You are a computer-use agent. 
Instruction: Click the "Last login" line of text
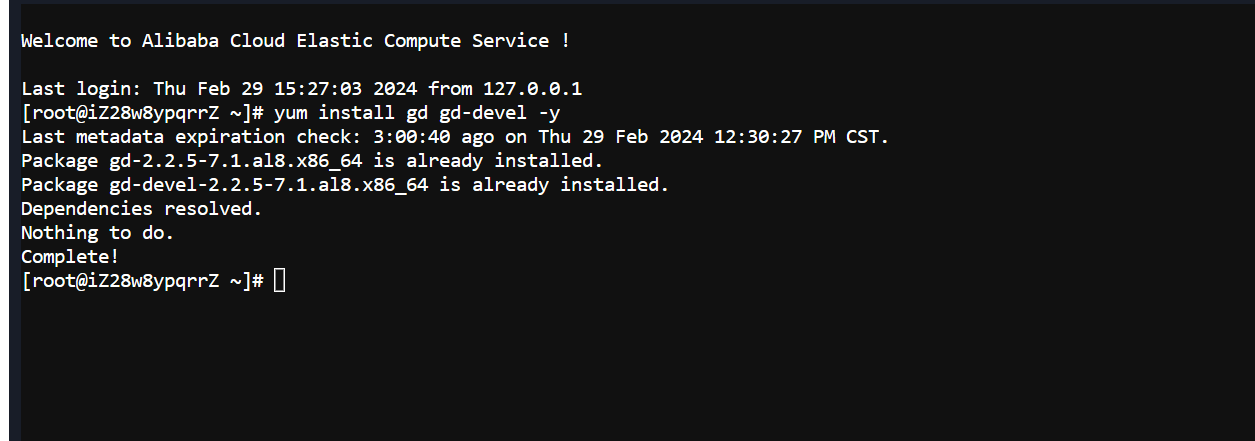301,89
